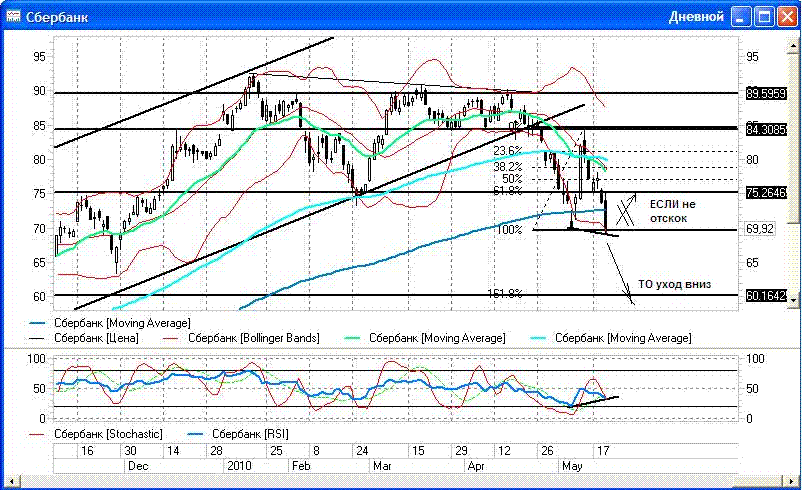
Task: Select the 'Сбербанк [RSI]' legend entry
Action: pyautogui.click(x=238, y=434)
